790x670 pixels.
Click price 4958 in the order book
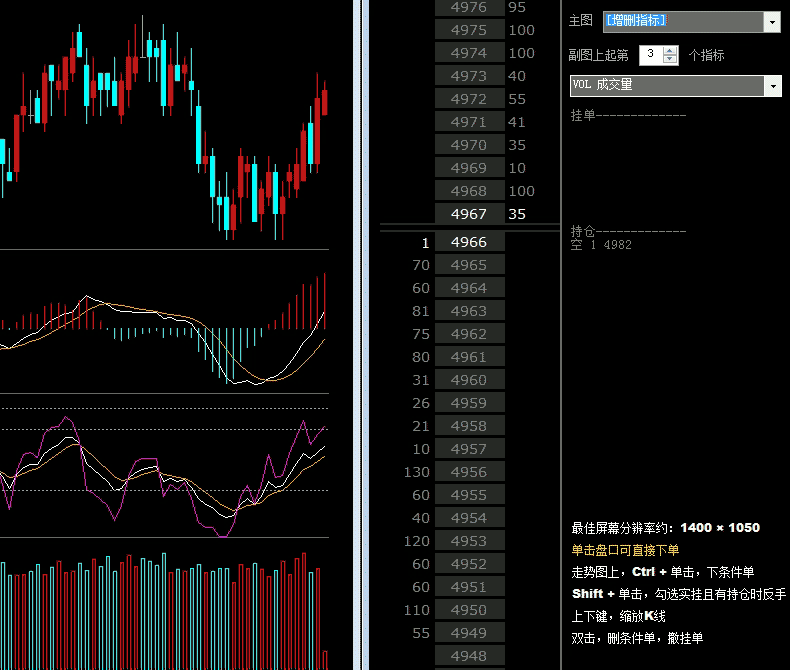470,426
